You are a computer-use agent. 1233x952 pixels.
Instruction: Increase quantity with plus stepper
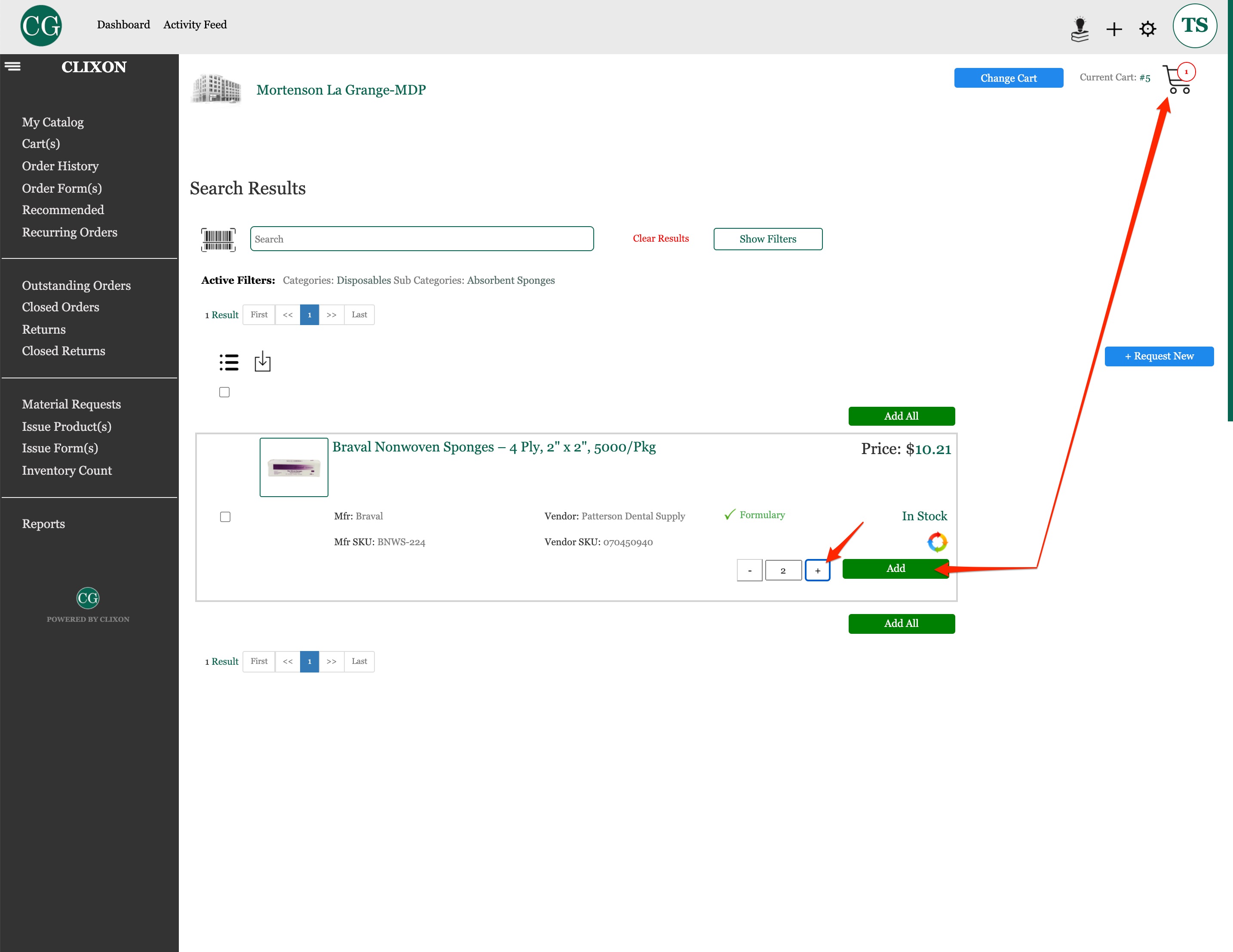point(817,570)
